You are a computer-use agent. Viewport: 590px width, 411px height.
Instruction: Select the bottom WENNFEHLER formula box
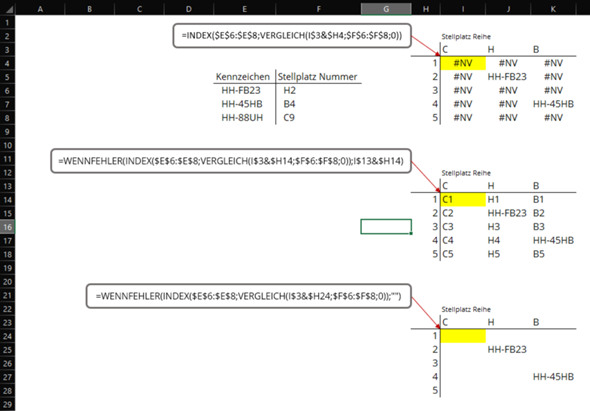249,296
